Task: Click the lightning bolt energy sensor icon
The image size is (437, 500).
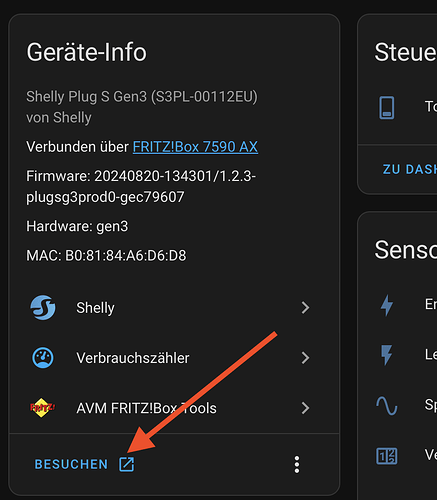Action: click(x=387, y=305)
